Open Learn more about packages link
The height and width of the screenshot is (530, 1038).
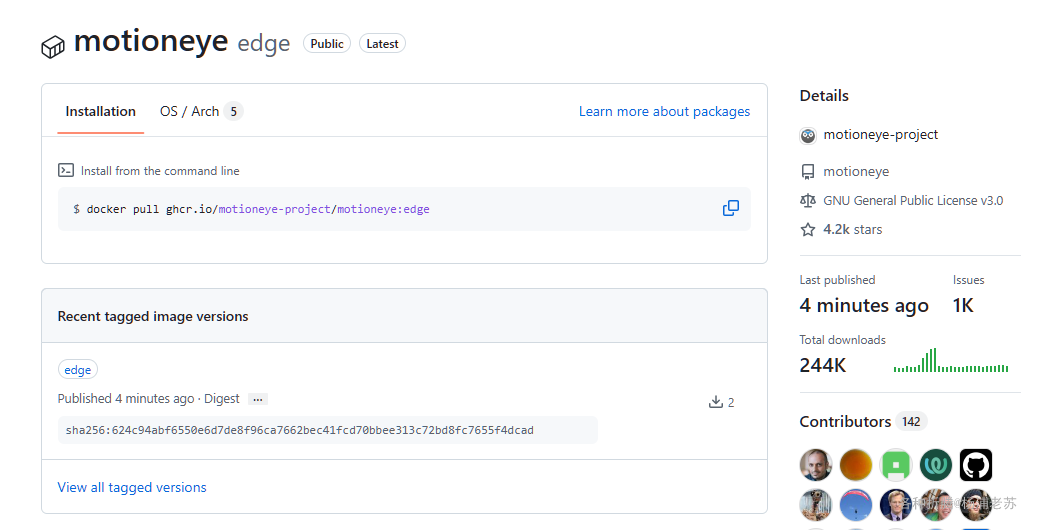coord(664,111)
